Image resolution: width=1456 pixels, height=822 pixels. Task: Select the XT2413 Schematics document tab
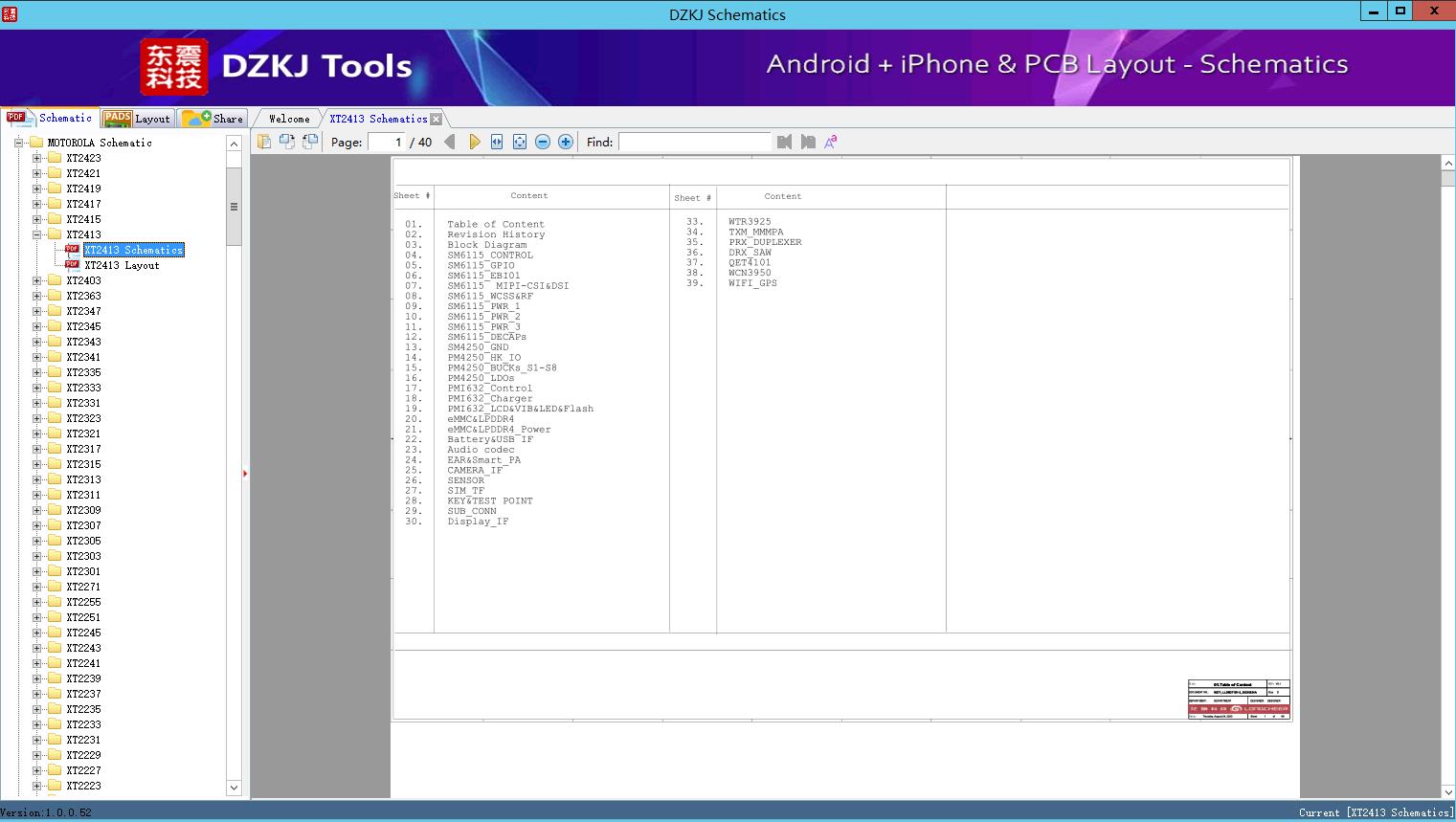(378, 119)
